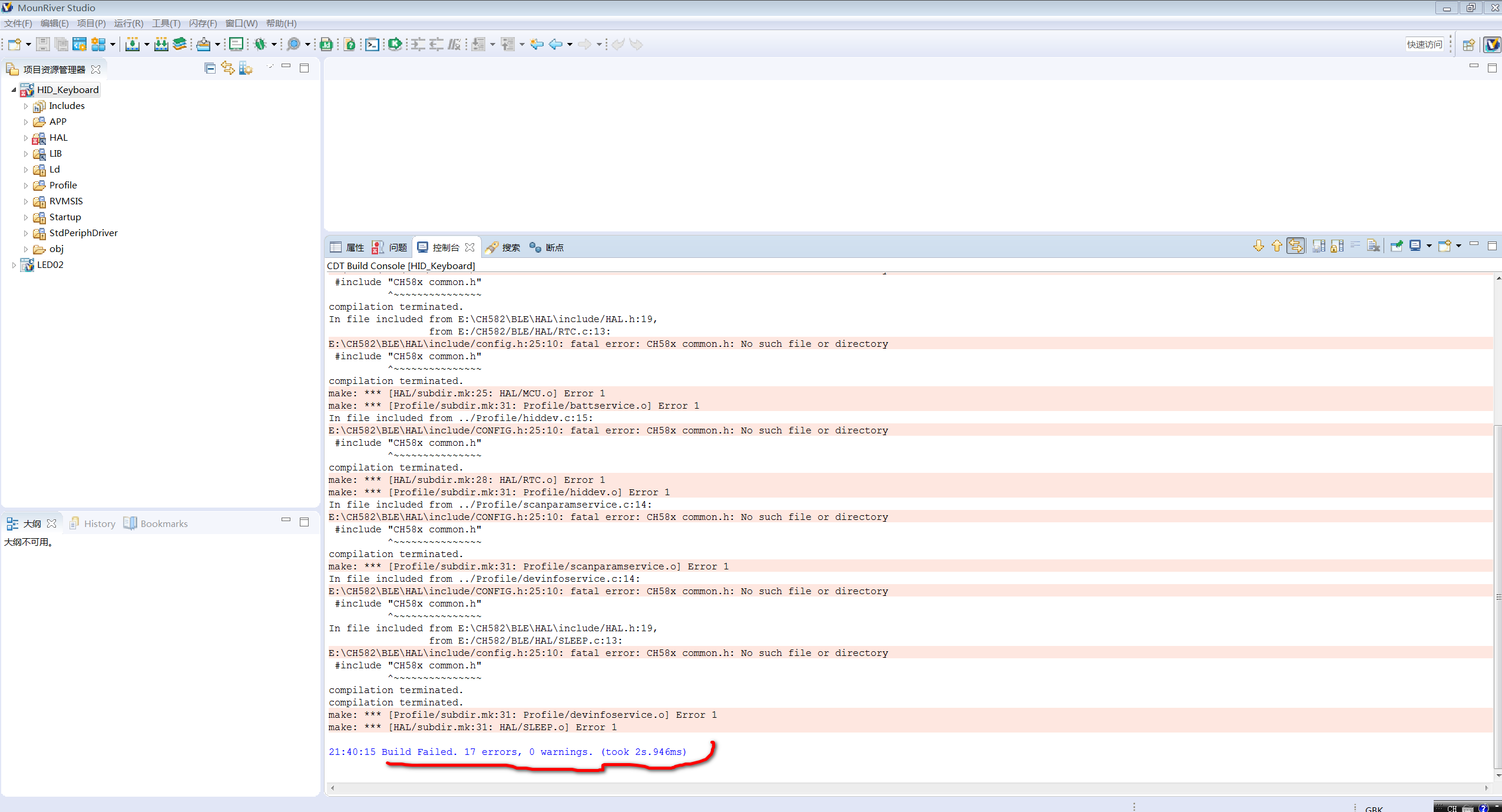Click the 快速访问 quick access box
Viewport: 1502px width, 812px height.
pyautogui.click(x=1424, y=44)
